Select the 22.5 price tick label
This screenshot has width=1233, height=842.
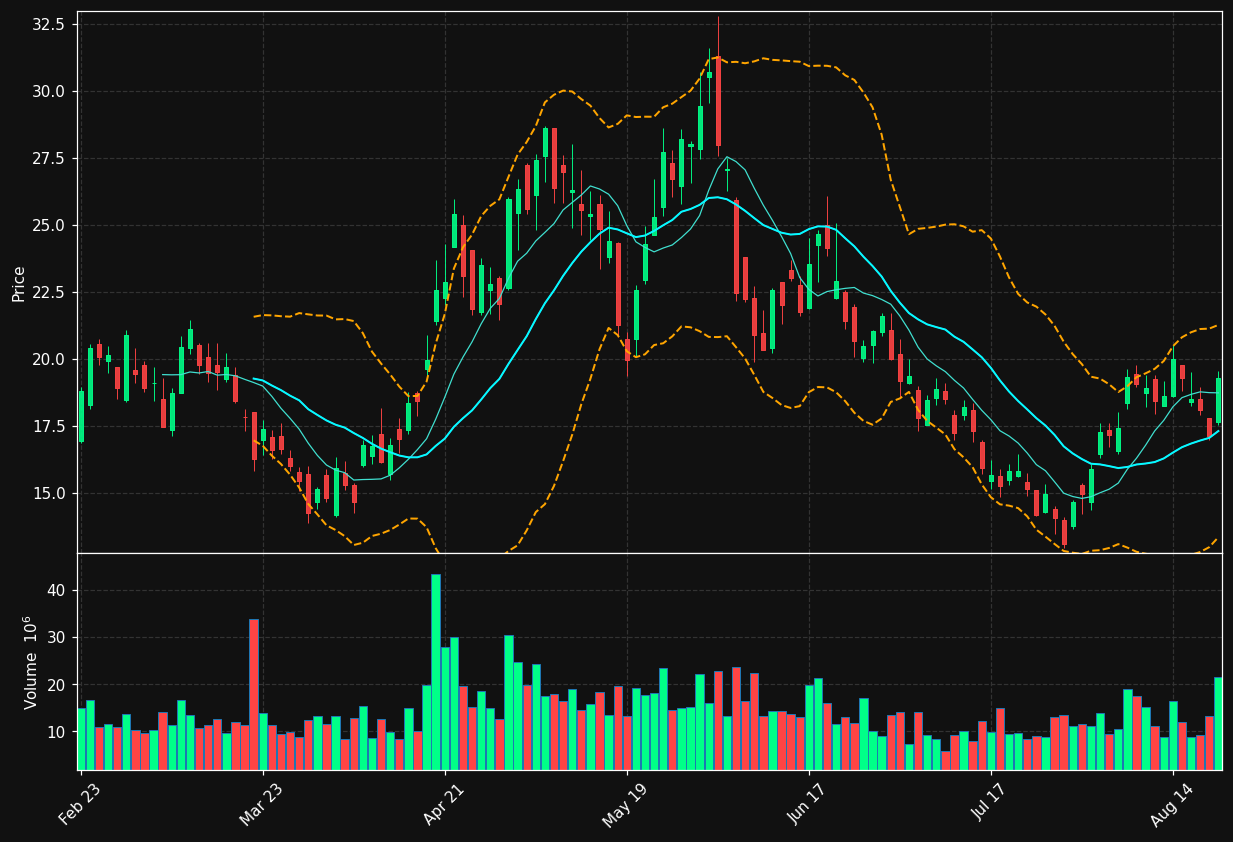click(49, 292)
